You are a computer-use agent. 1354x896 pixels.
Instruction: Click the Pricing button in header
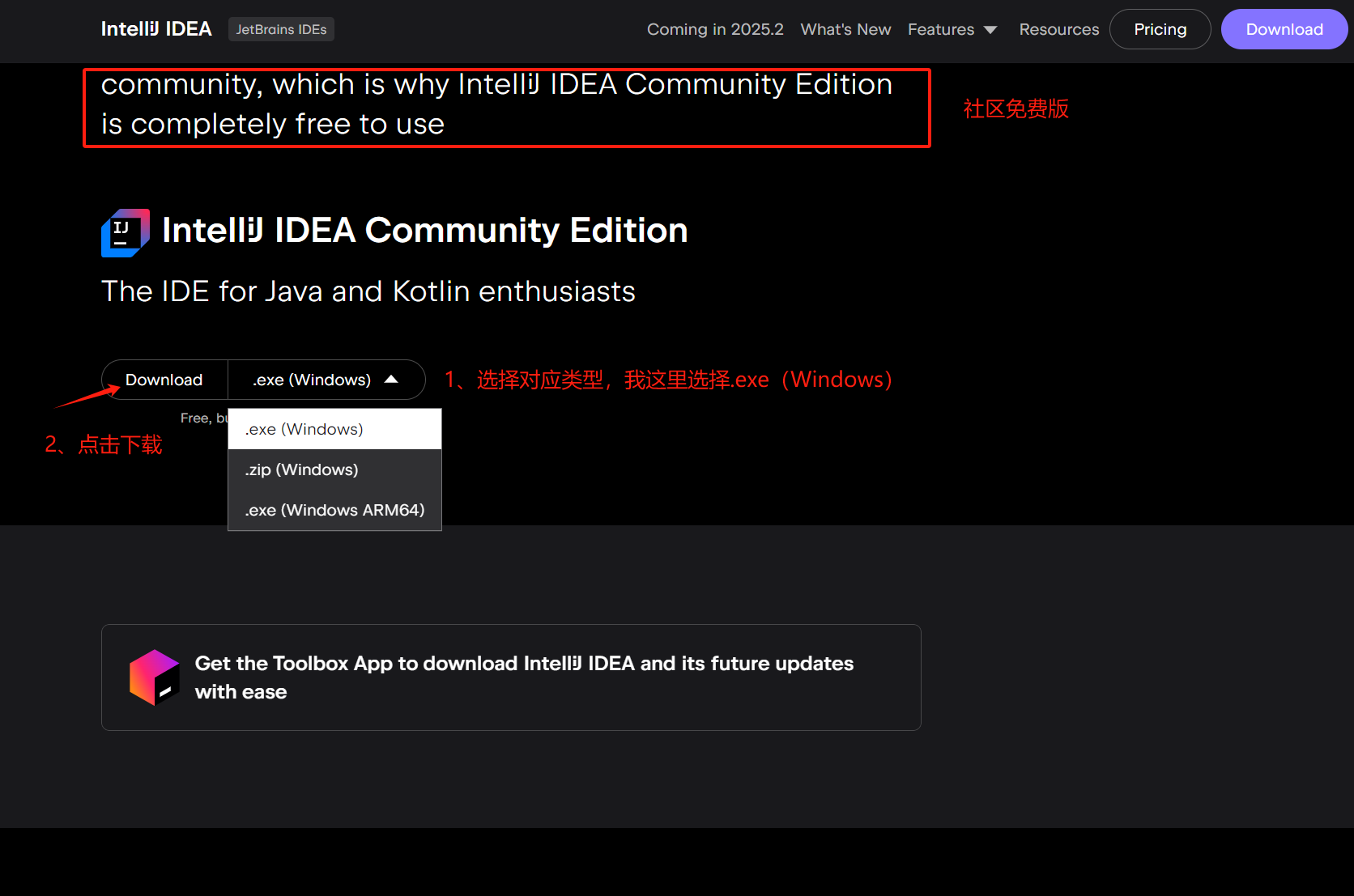[x=1160, y=29]
